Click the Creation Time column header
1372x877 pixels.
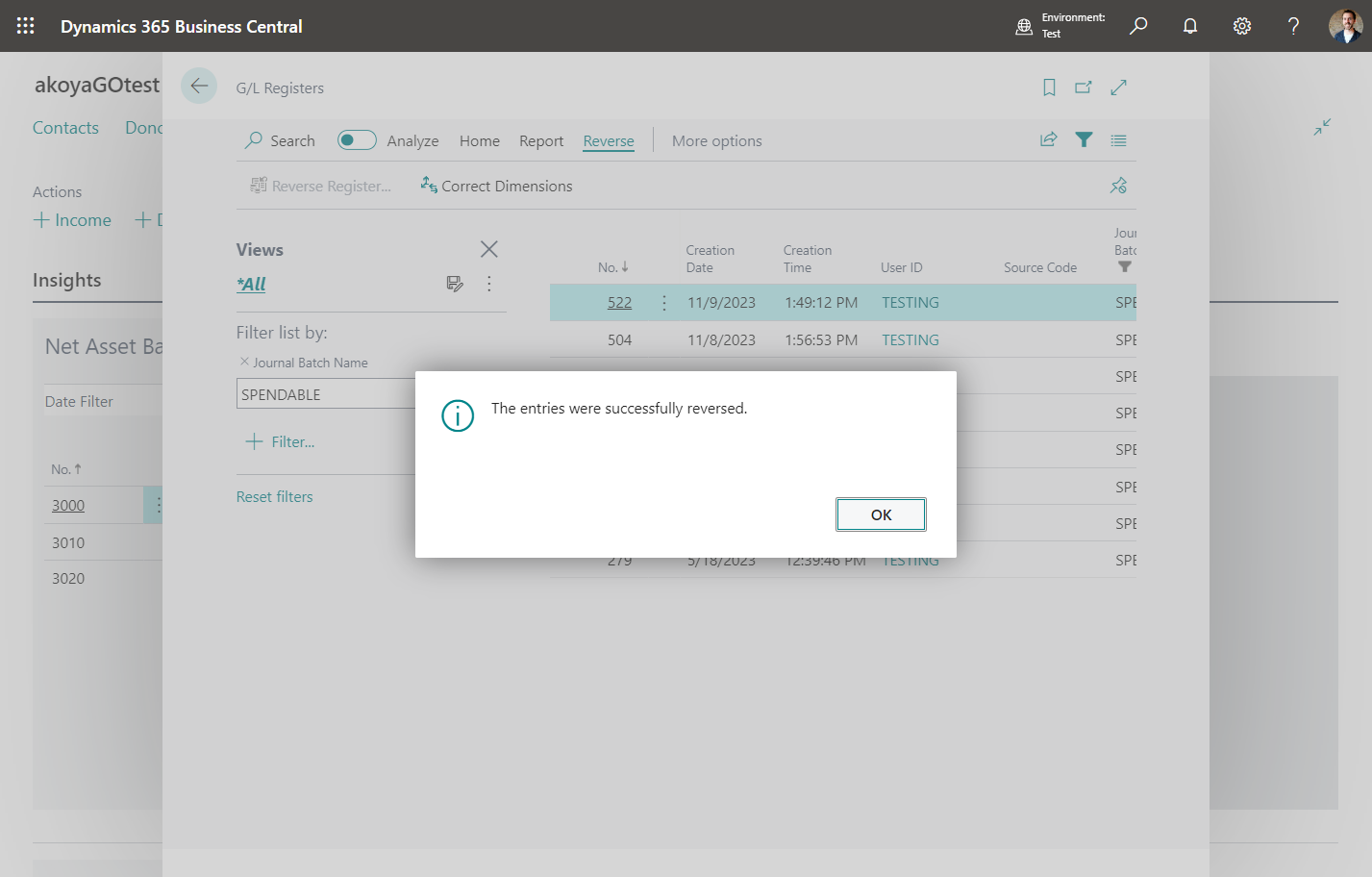point(808,259)
